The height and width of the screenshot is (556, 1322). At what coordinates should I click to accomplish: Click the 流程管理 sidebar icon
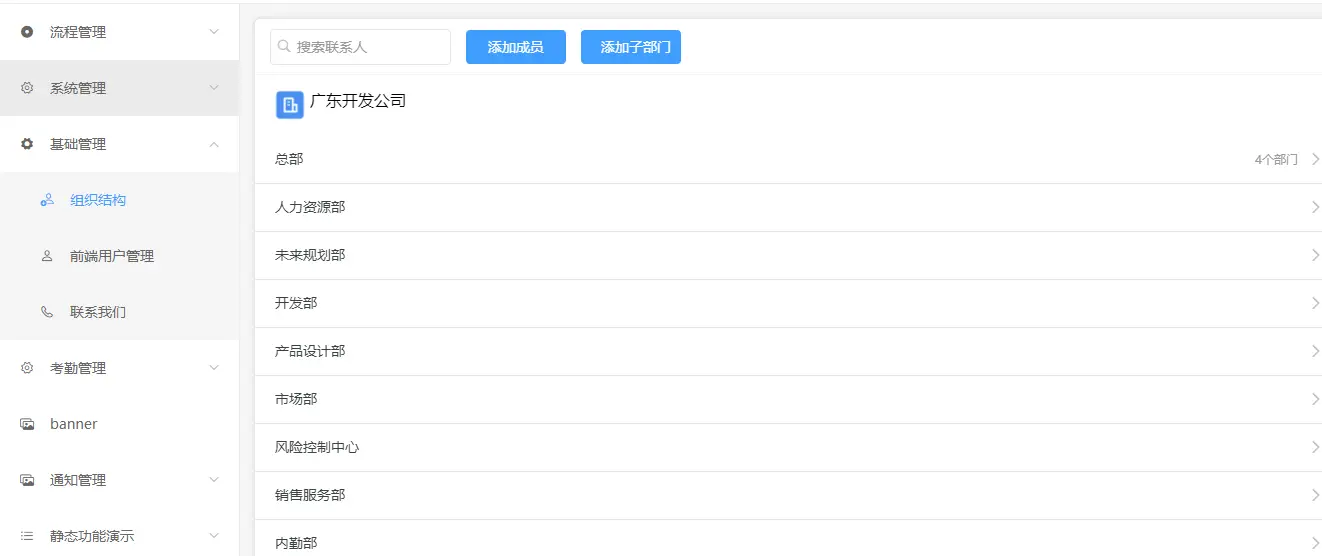pos(27,32)
